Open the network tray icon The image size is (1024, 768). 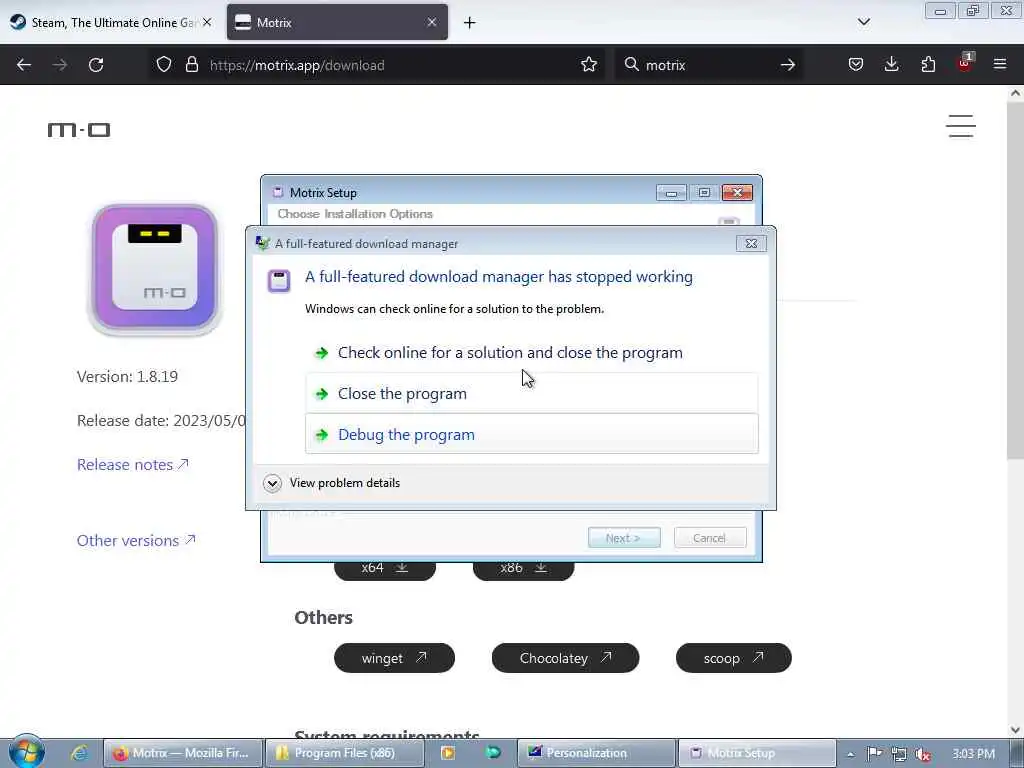pos(899,754)
